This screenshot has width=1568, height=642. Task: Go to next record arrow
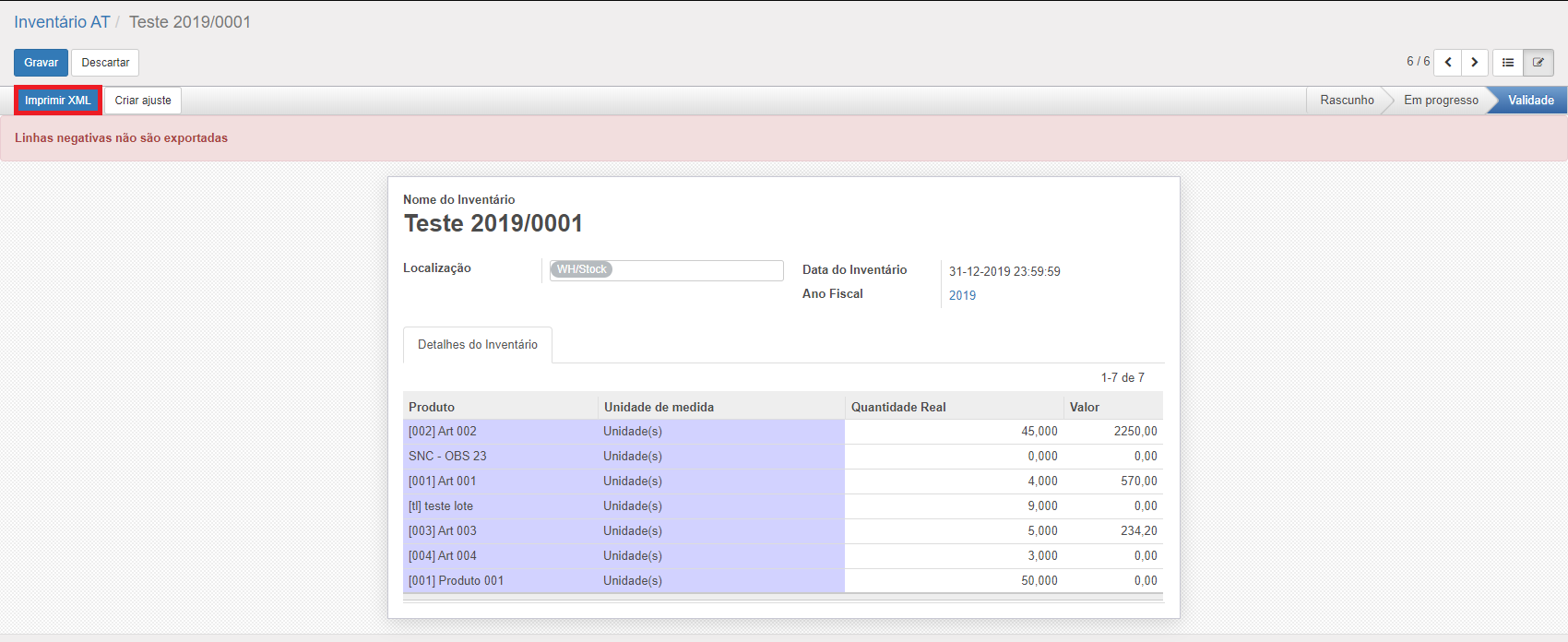click(1475, 63)
